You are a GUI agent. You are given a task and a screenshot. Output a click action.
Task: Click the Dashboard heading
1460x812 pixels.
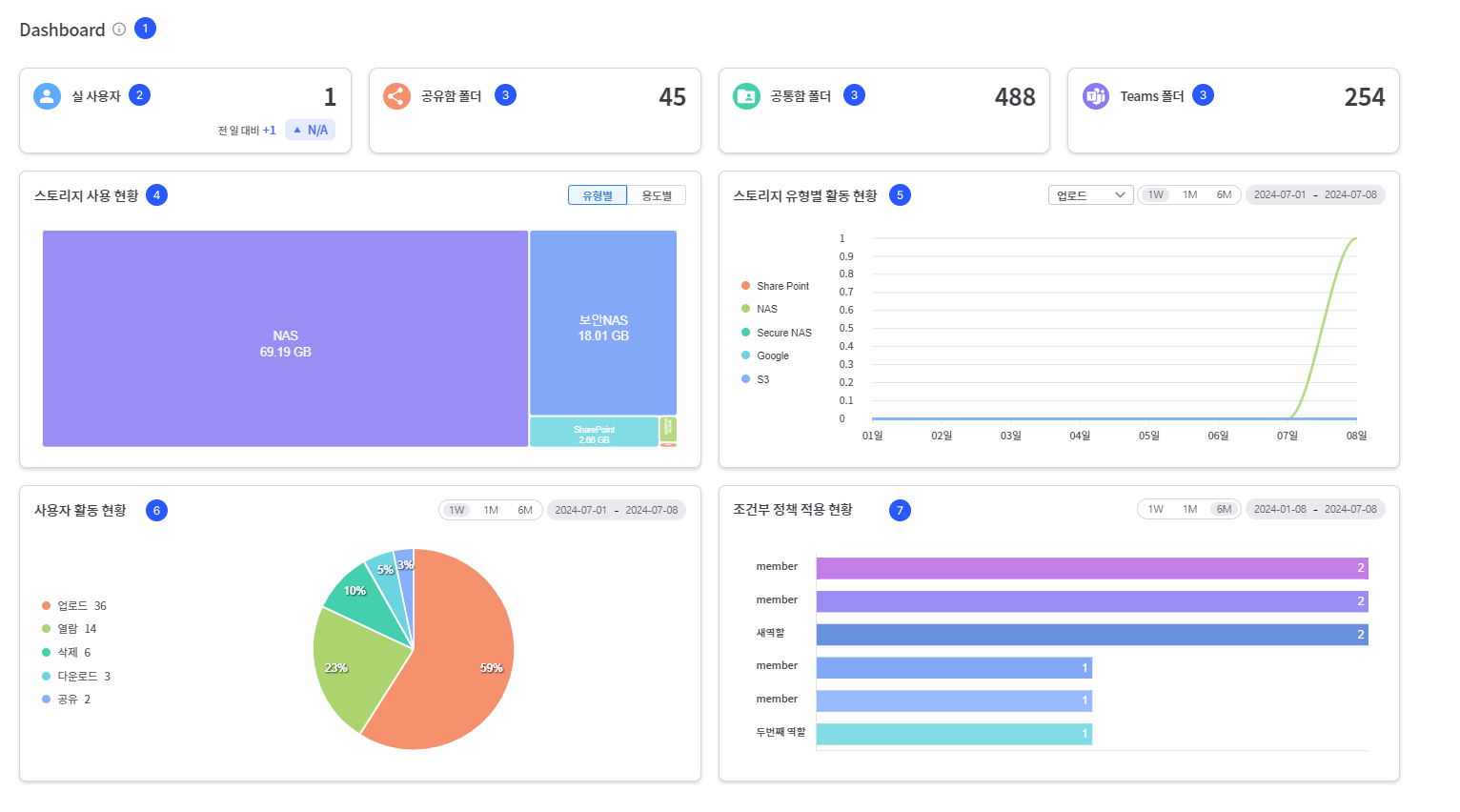[62, 30]
